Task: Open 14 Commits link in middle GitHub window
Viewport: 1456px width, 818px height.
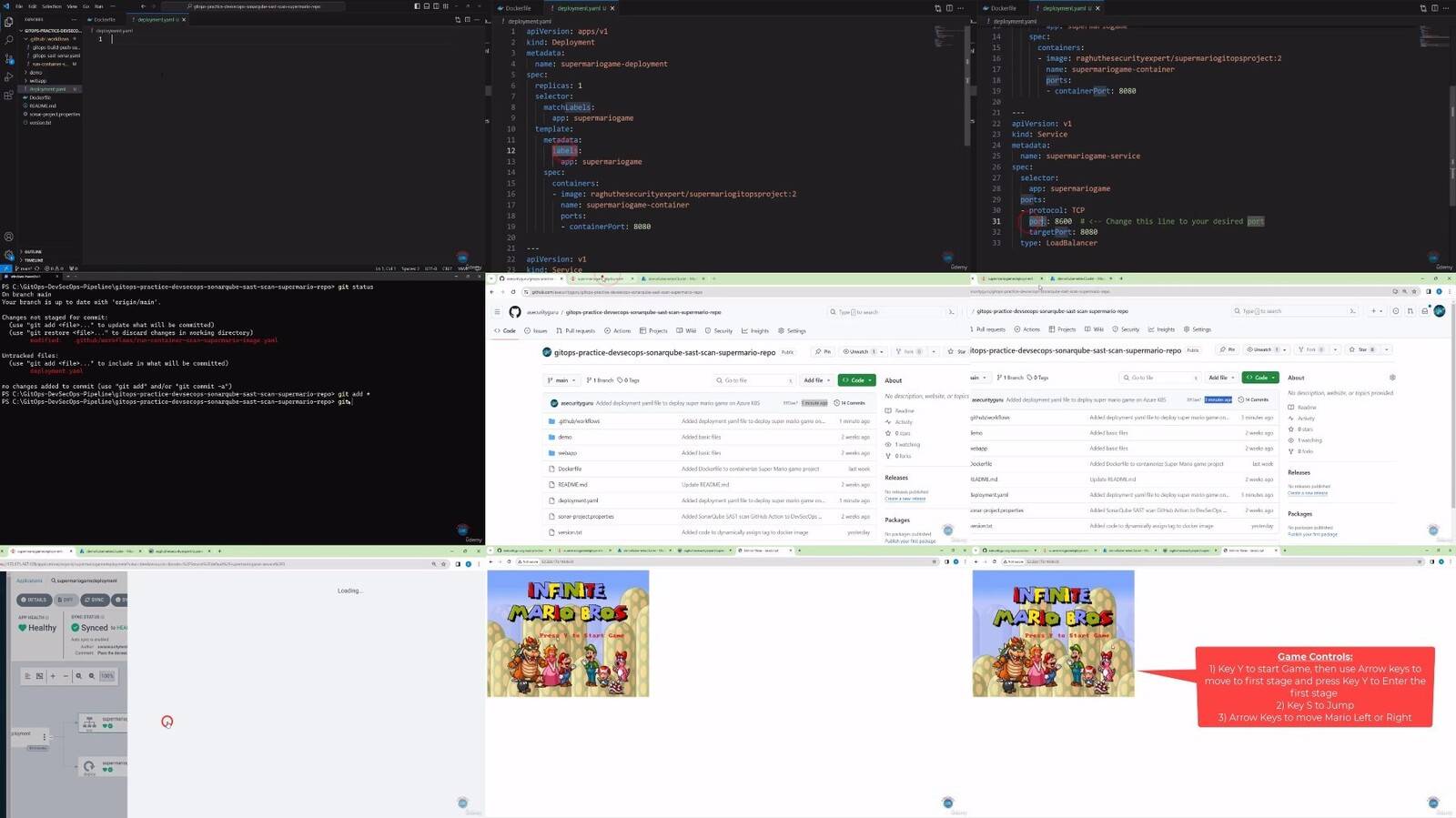Action: pos(849,402)
